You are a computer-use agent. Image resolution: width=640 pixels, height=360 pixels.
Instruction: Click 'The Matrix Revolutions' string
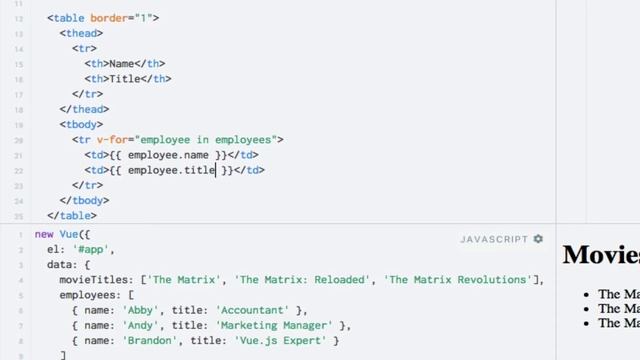tap(458, 280)
